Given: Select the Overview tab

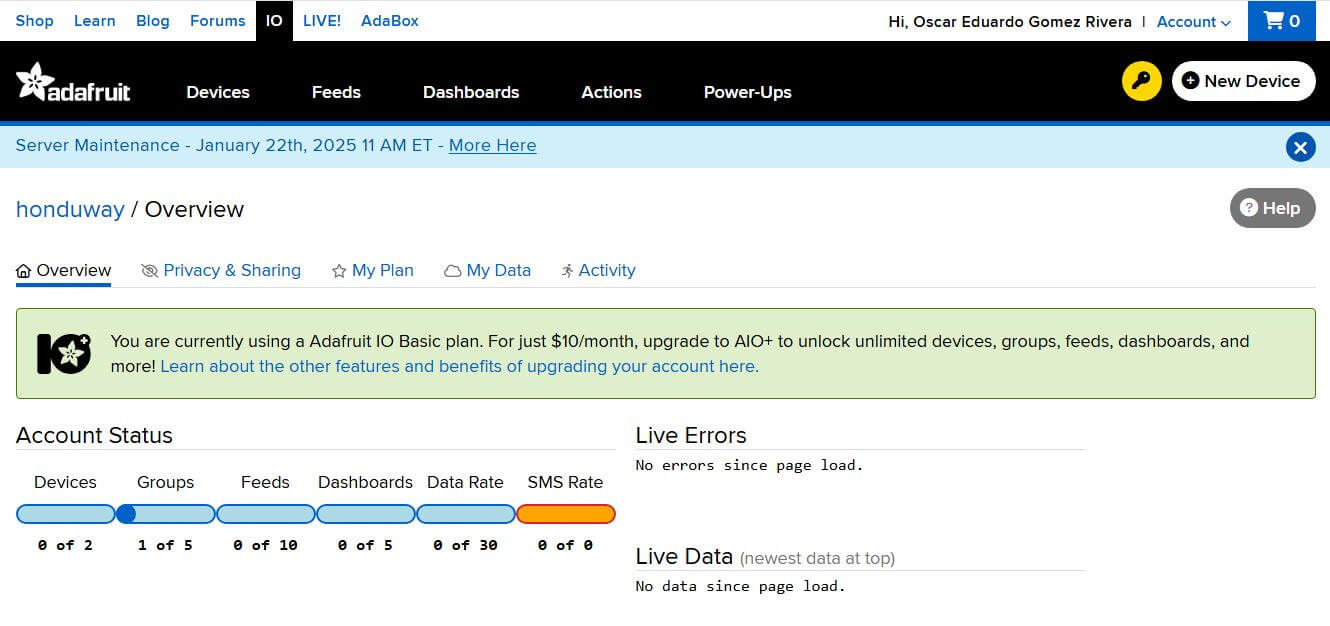Looking at the screenshot, I should coord(63,270).
